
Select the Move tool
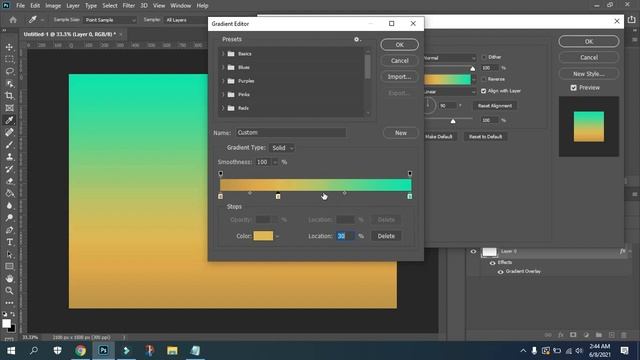pyautogui.click(x=9, y=47)
